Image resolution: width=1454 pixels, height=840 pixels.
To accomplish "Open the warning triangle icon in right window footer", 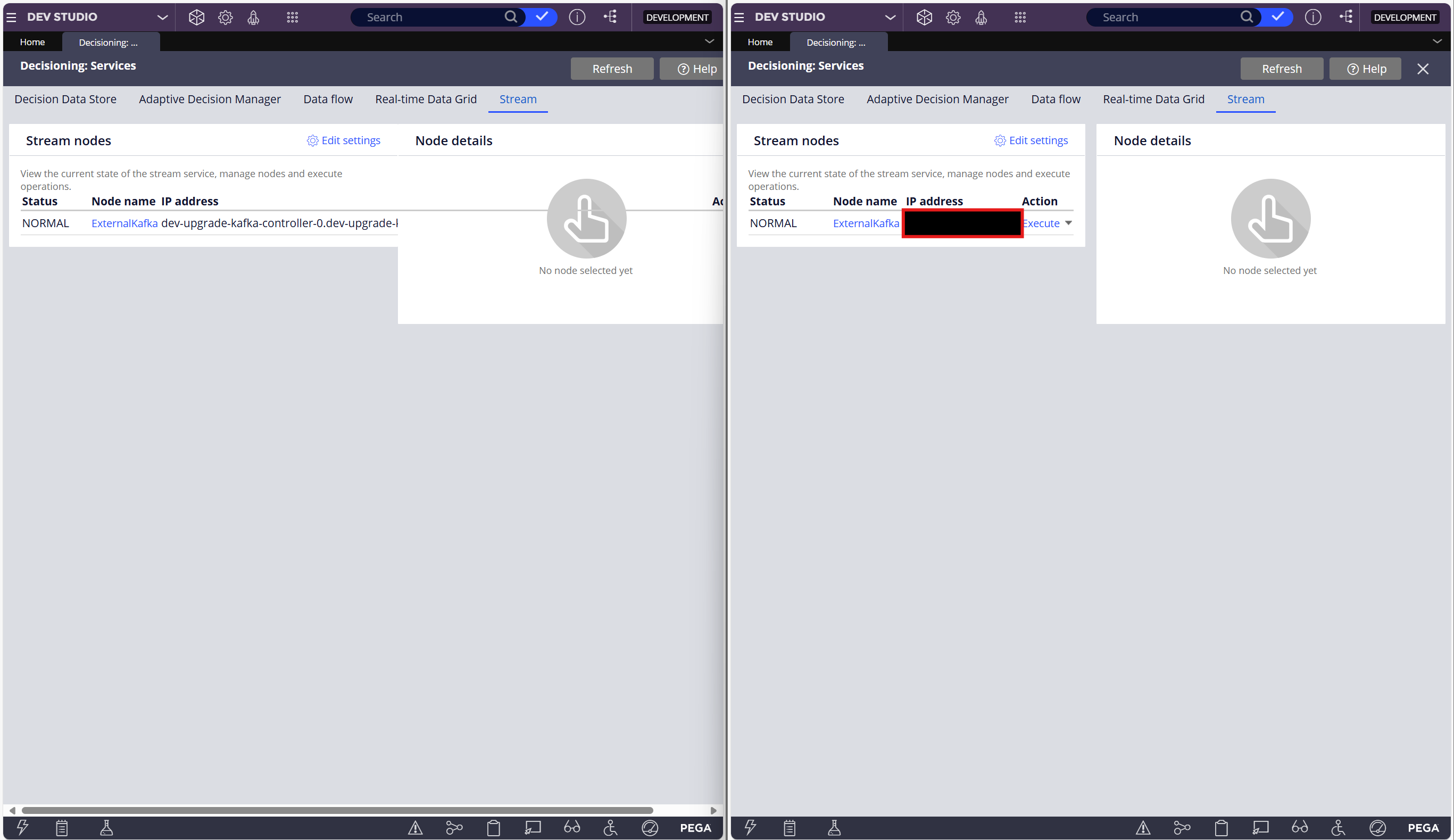I will [x=1142, y=827].
